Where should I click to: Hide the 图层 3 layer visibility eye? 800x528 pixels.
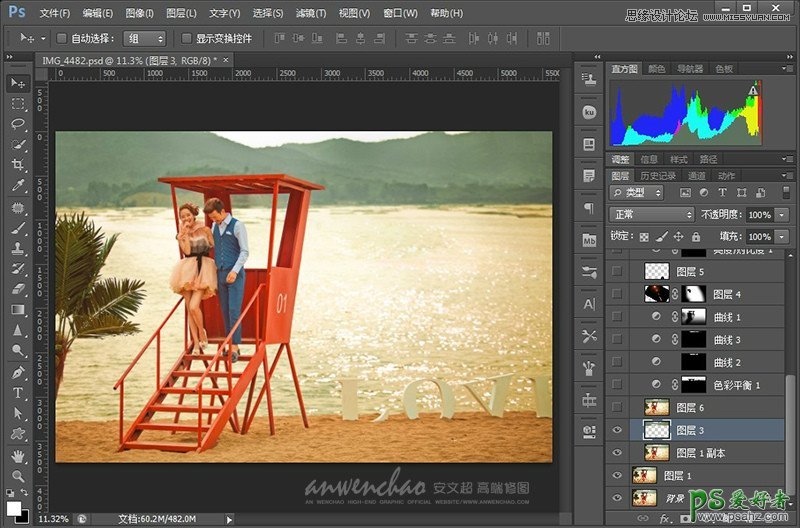point(617,430)
